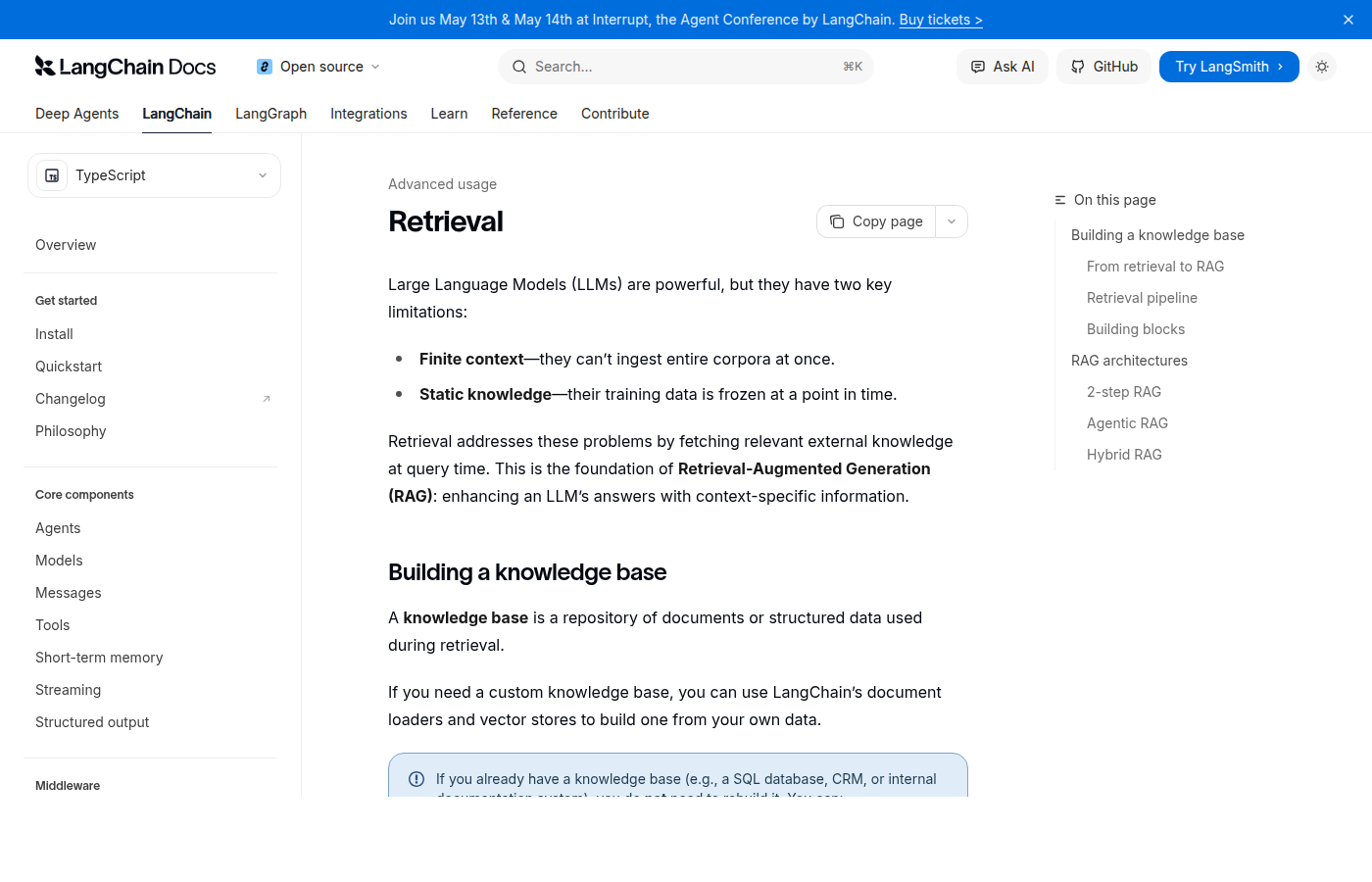Go to Quickstart in sidebar
The image size is (1372, 882).
(69, 367)
